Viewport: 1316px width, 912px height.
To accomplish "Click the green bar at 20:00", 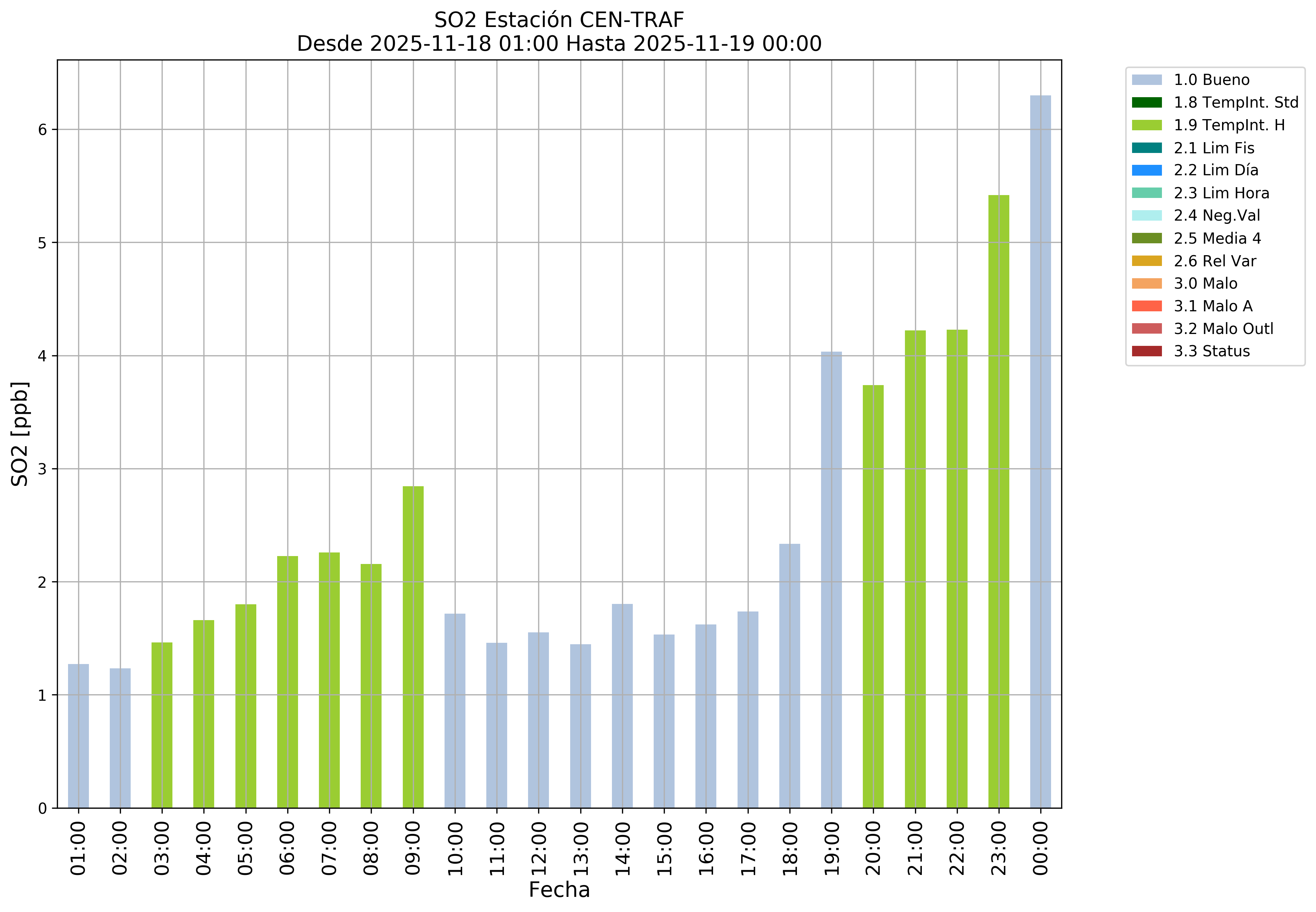I will tap(873, 597).
